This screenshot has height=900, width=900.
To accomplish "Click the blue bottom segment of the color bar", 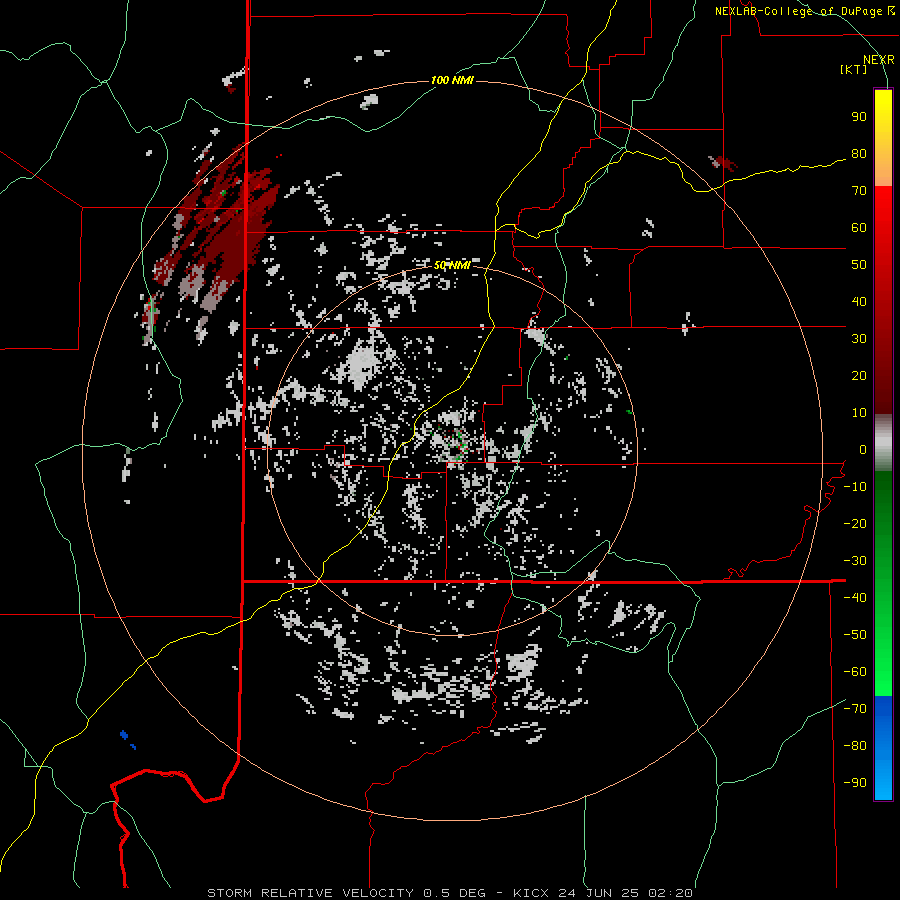I will [x=883, y=748].
